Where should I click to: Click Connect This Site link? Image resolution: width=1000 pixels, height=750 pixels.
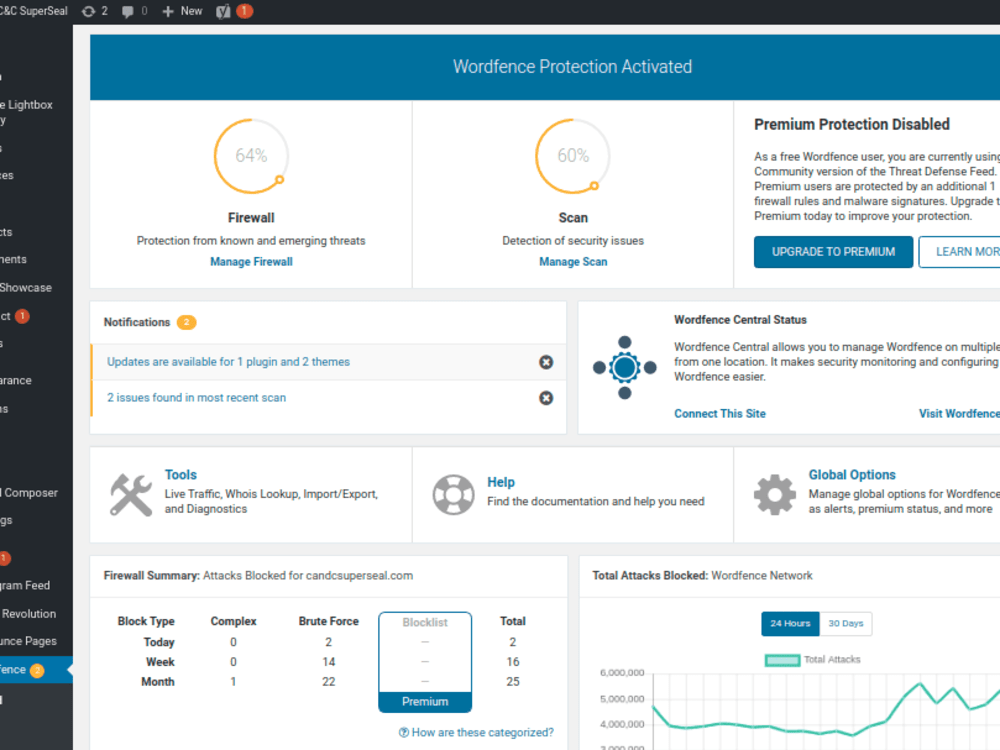719,413
